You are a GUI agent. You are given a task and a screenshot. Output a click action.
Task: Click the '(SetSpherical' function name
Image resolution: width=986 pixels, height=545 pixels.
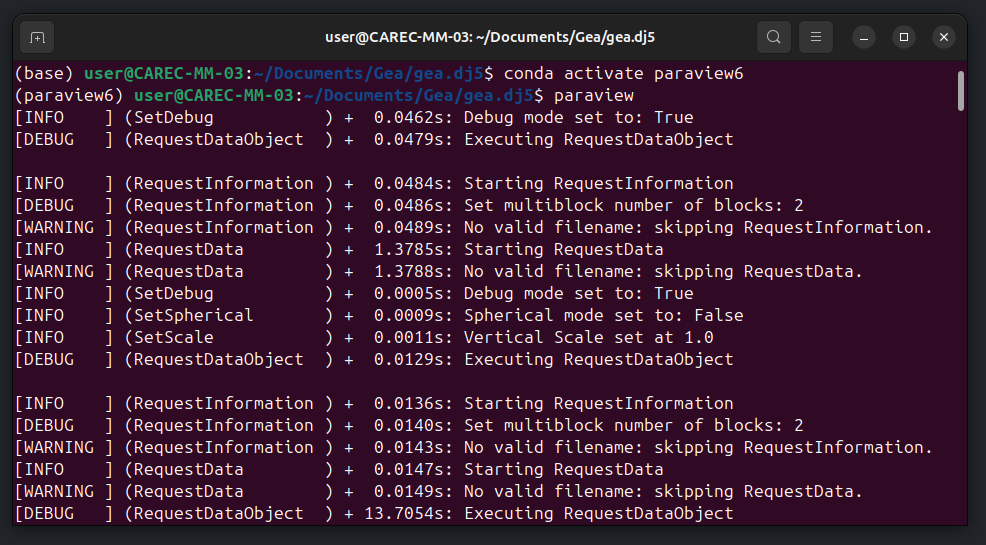189,316
